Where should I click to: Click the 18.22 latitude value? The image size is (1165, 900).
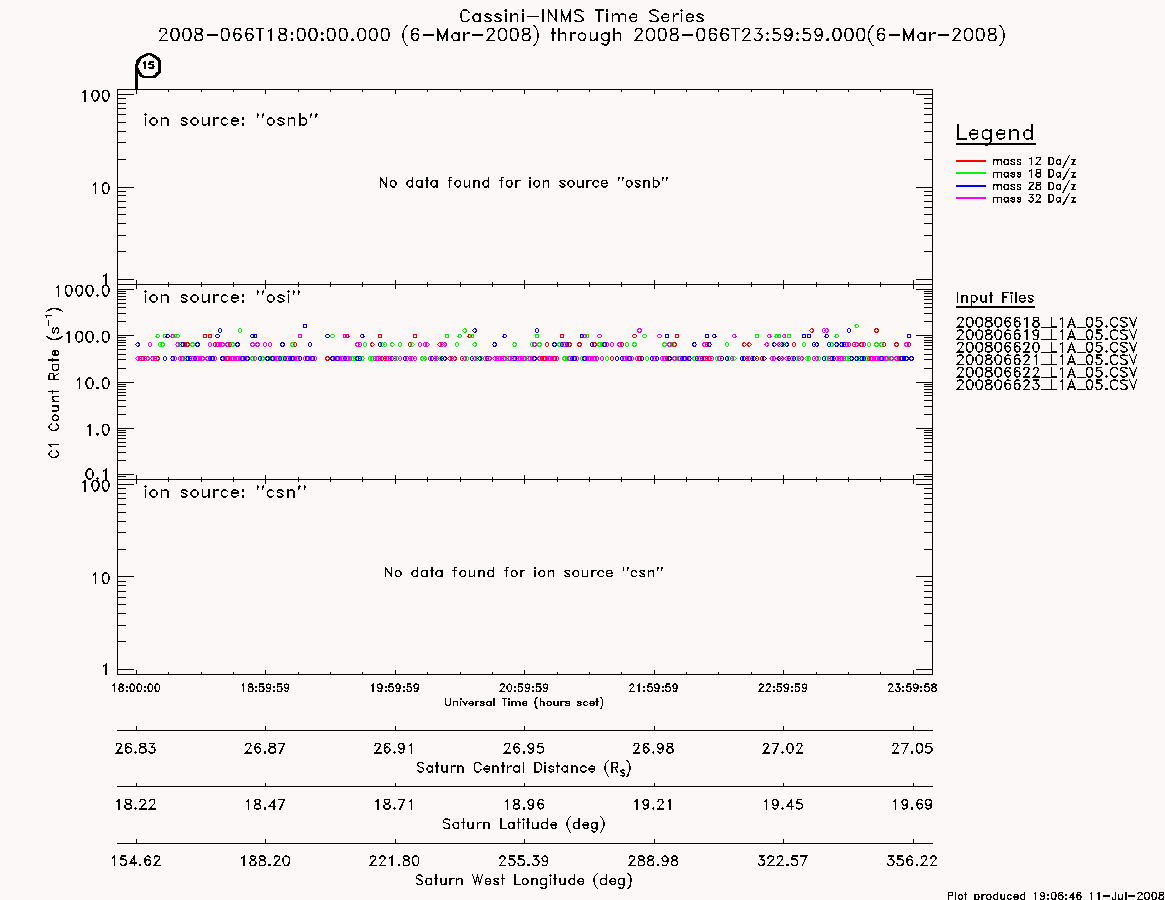136,805
